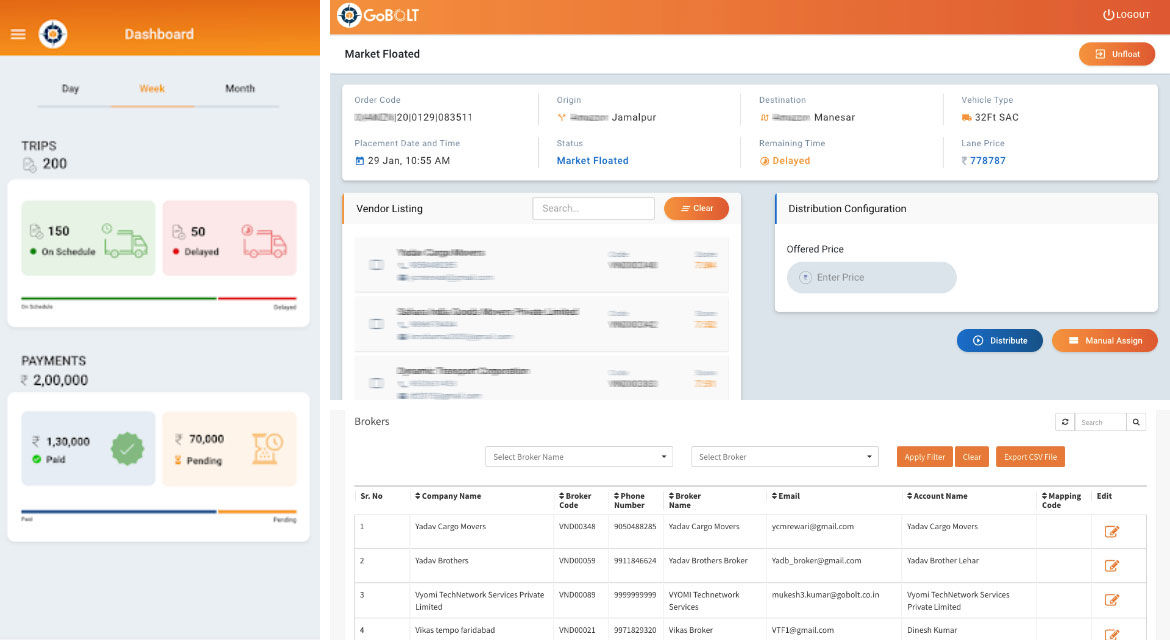Open the 150 On Schedule trips card

(x=88, y=239)
